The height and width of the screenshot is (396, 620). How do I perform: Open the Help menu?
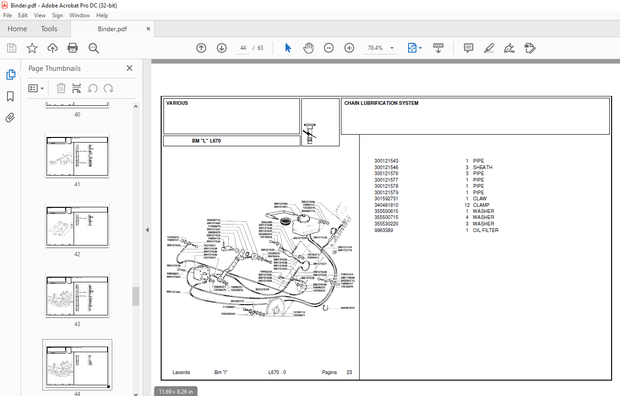click(102, 15)
